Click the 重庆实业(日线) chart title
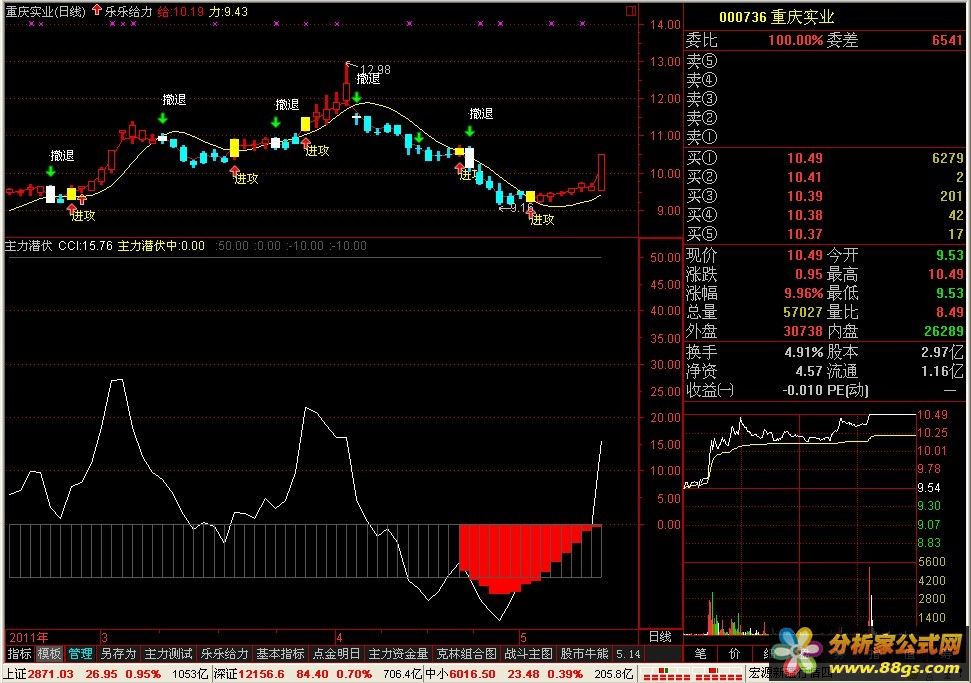This screenshot has height=683, width=971. 45,11
